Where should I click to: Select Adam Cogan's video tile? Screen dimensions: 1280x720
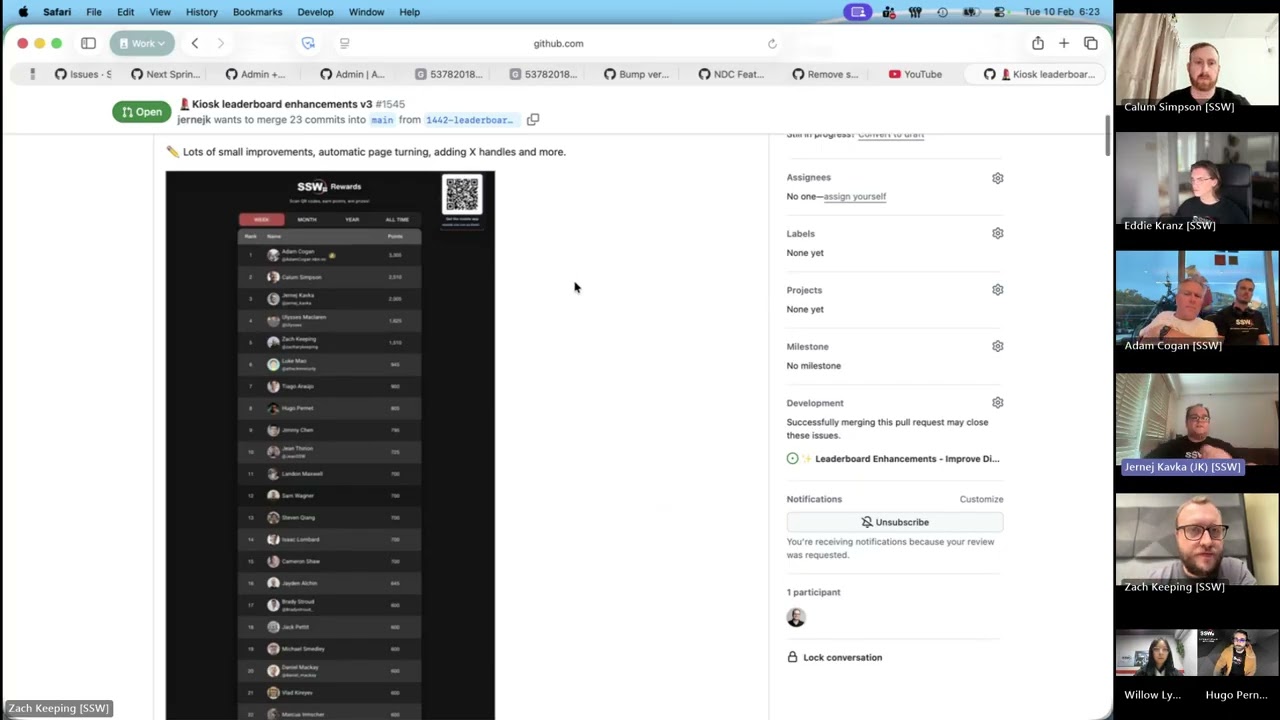pyautogui.click(x=1197, y=303)
